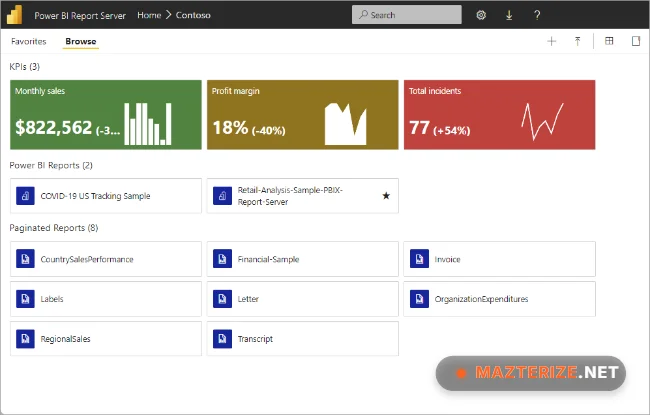Open the Total incidents KPI tile
Image resolution: width=650 pixels, height=415 pixels.
(500, 115)
